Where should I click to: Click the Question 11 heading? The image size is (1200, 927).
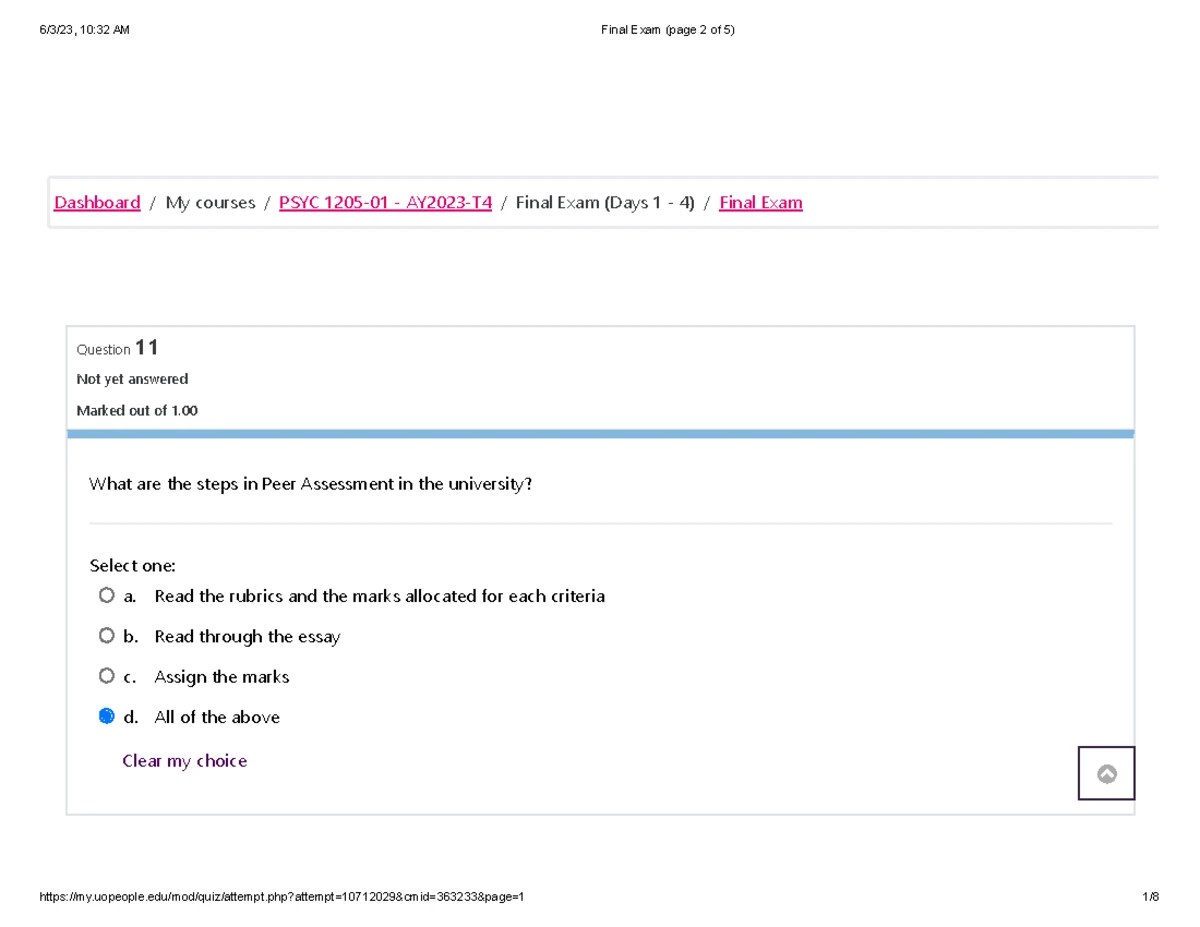click(117, 349)
